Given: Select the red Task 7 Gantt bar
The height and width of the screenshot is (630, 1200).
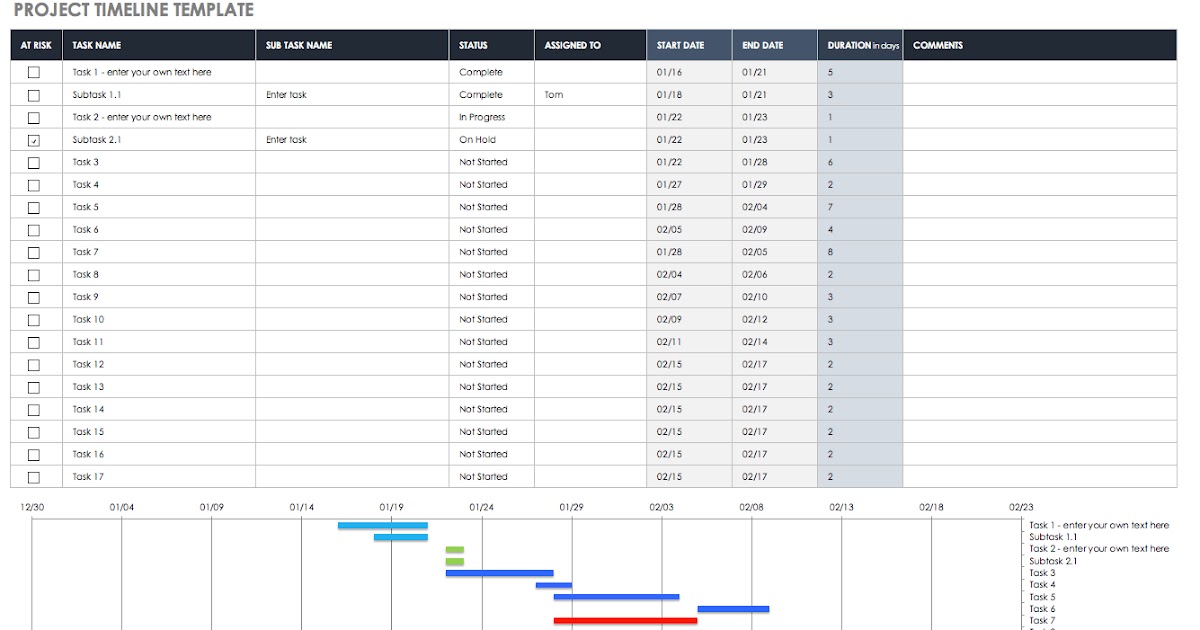Looking at the screenshot, I should click(x=625, y=621).
